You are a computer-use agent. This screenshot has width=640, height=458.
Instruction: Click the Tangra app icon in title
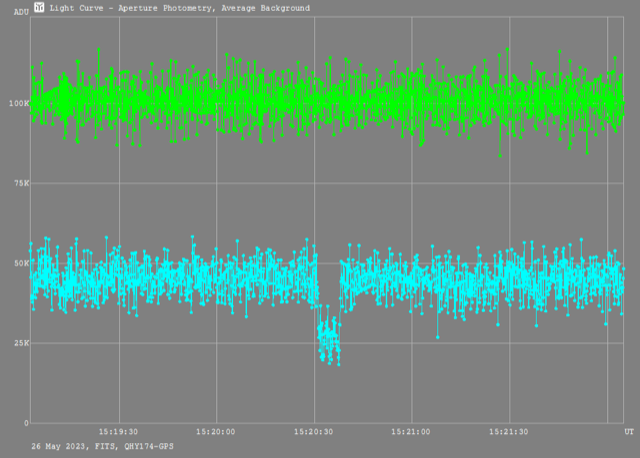(x=39, y=7)
